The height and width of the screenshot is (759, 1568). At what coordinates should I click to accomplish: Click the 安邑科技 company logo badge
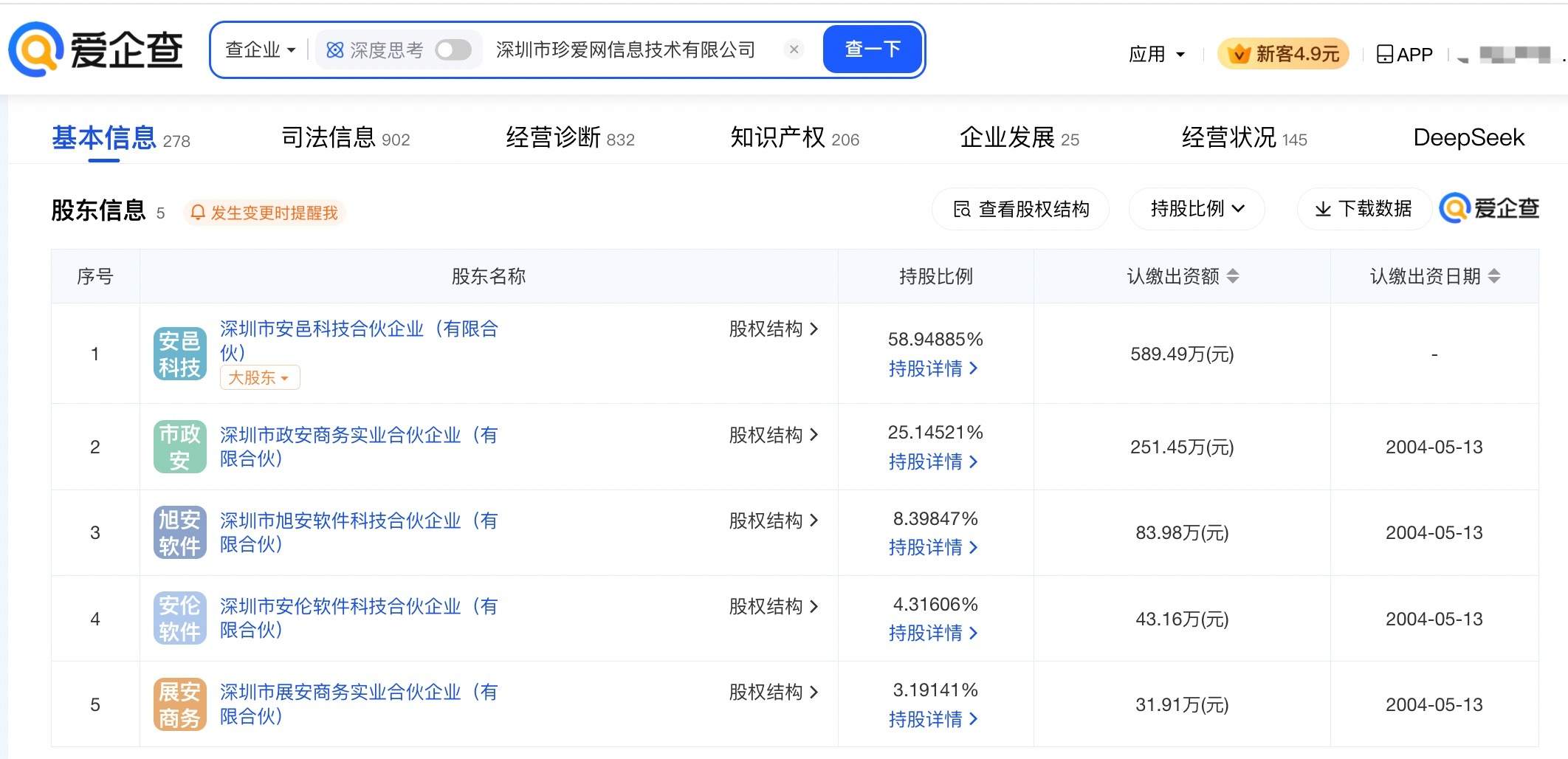pos(179,354)
